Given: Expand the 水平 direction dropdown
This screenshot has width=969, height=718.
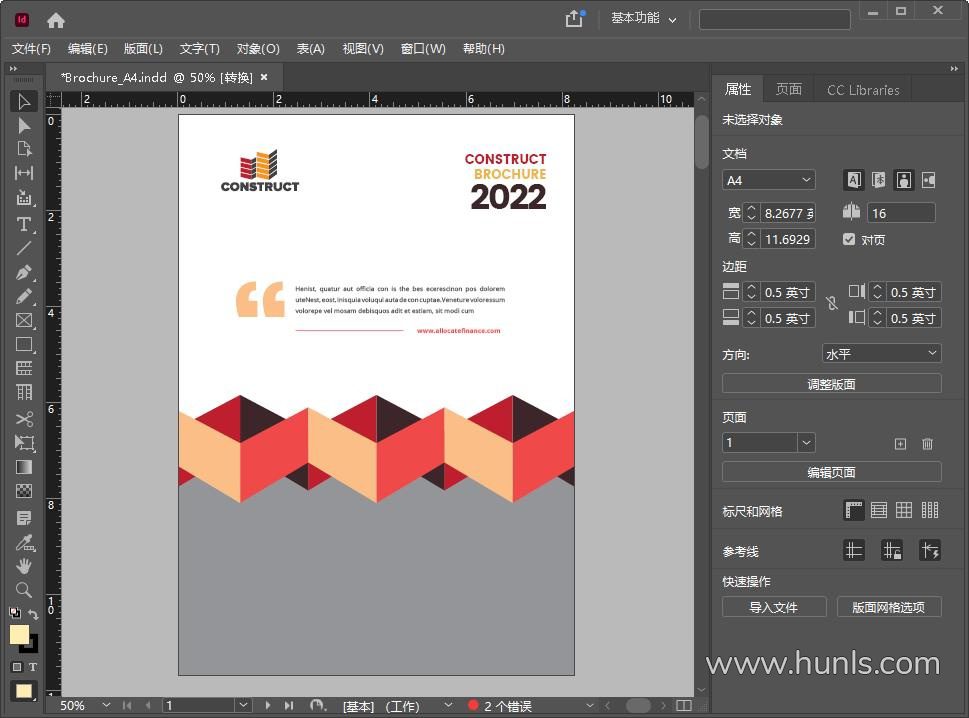Looking at the screenshot, I should coord(881,353).
